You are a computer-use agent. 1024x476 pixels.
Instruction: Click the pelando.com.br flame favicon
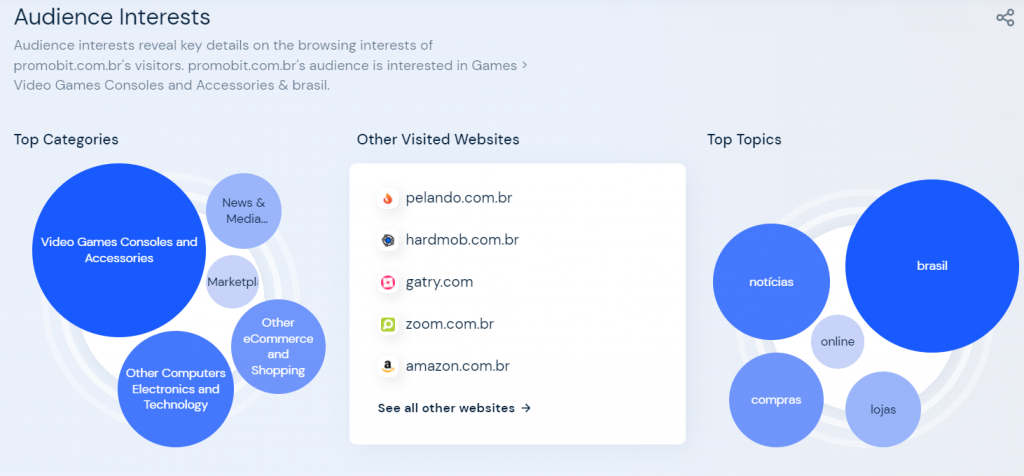point(388,198)
